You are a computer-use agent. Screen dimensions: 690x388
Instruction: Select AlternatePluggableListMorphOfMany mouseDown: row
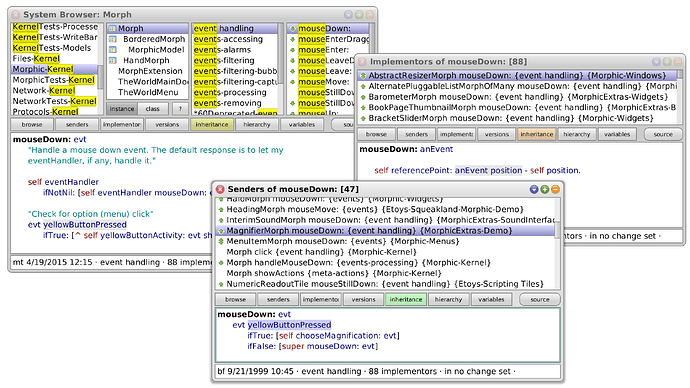click(x=517, y=86)
